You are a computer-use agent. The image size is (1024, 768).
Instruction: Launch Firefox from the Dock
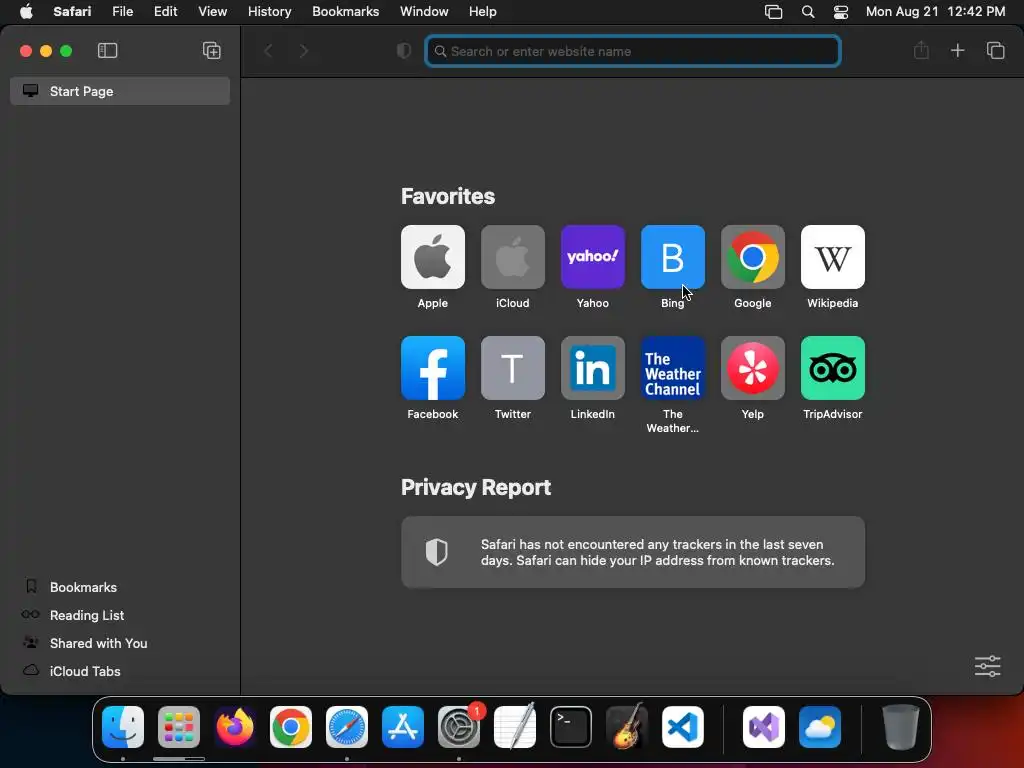(235, 727)
